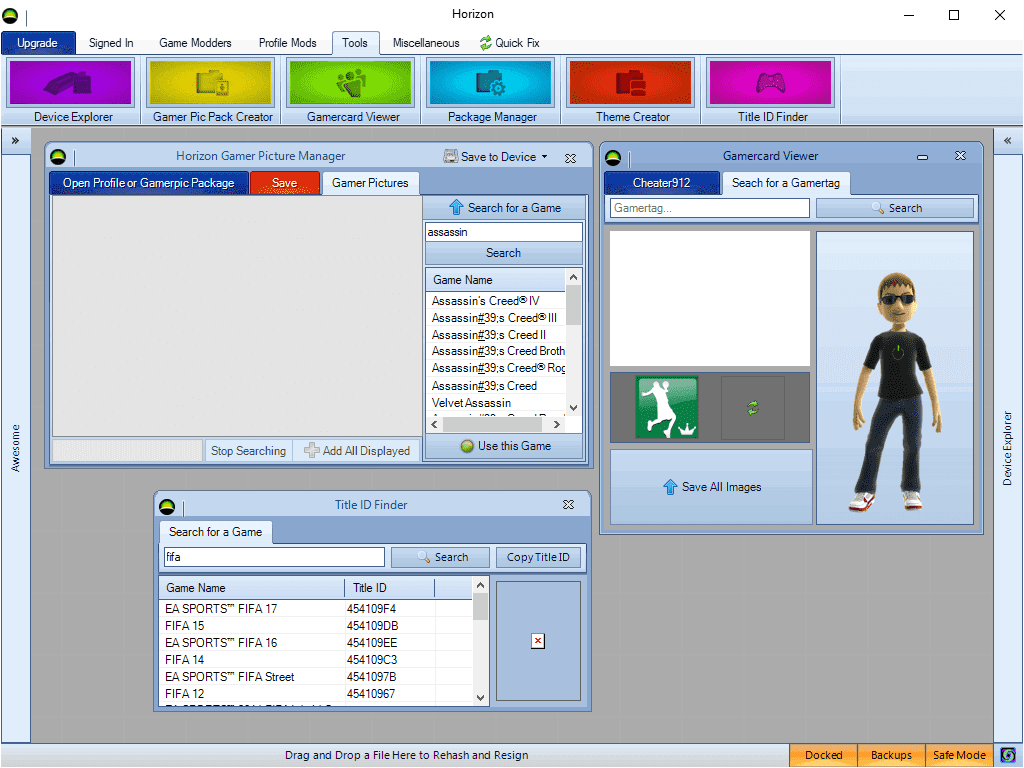Click Stop Searching button

coord(248,451)
